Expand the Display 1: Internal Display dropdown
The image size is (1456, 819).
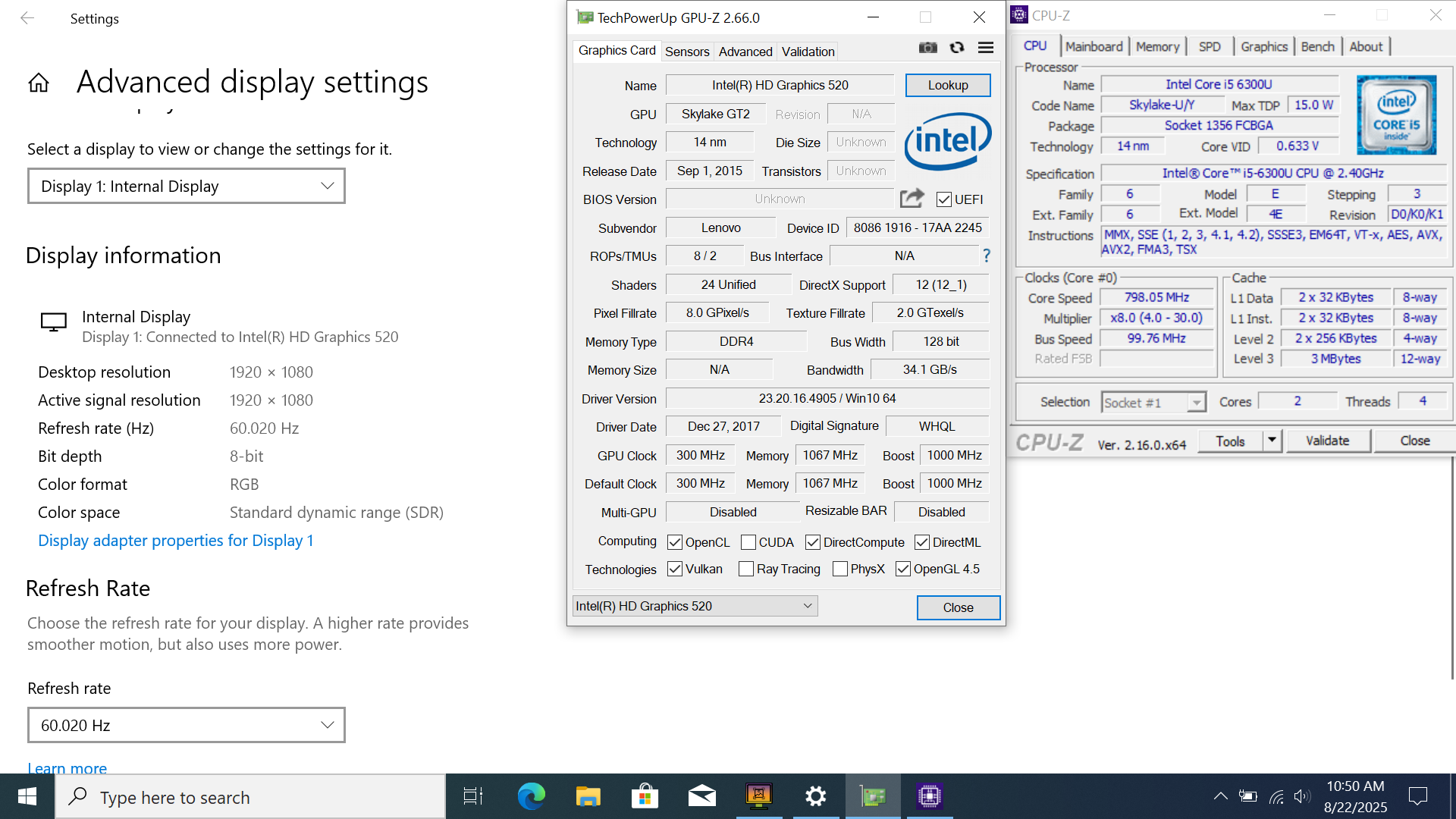[187, 187]
